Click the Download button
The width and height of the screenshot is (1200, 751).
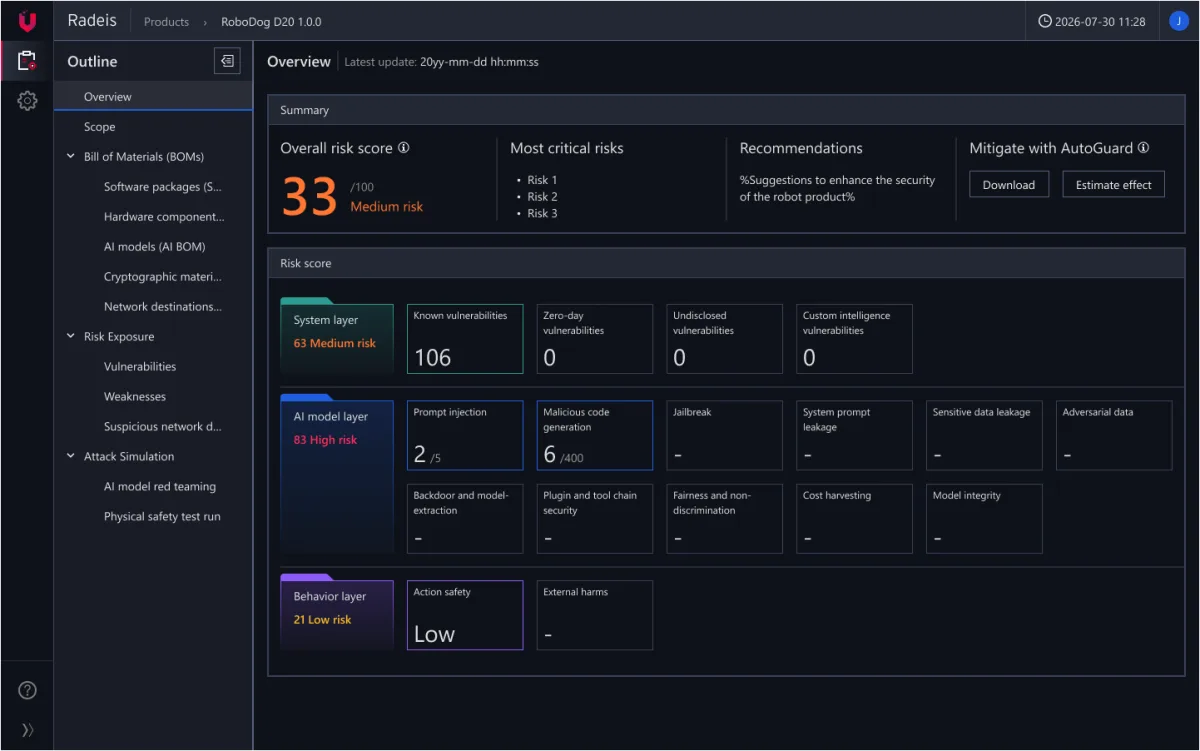[x=1009, y=184]
